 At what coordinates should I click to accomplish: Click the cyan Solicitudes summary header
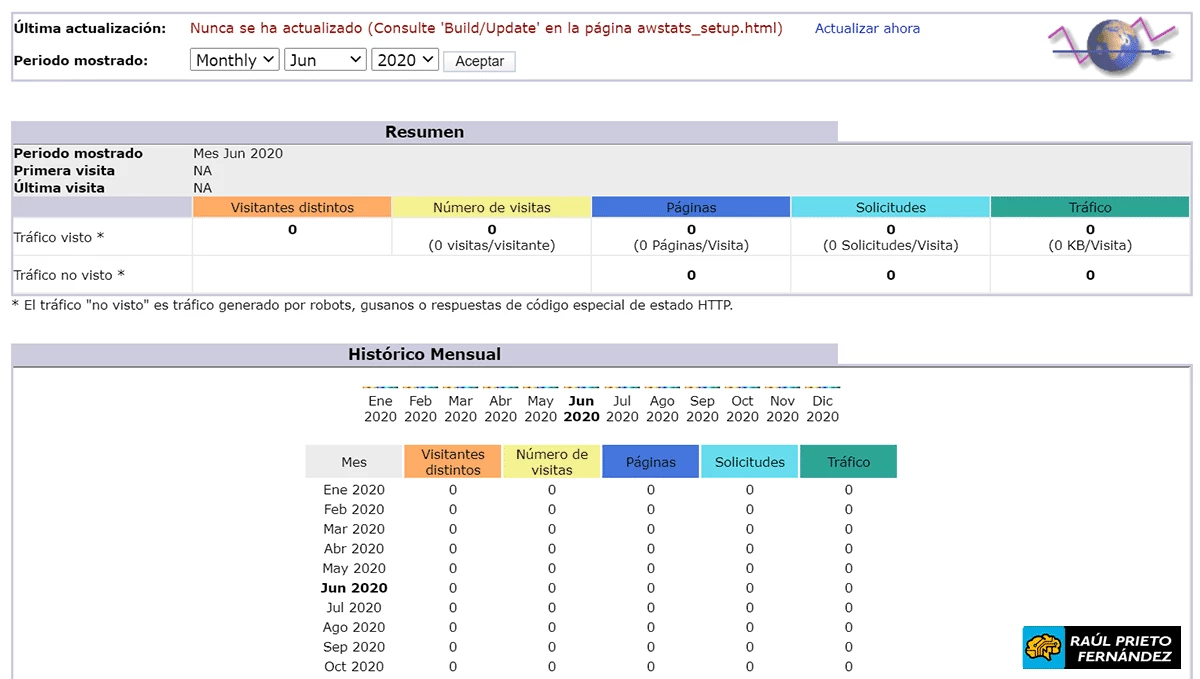coord(890,207)
